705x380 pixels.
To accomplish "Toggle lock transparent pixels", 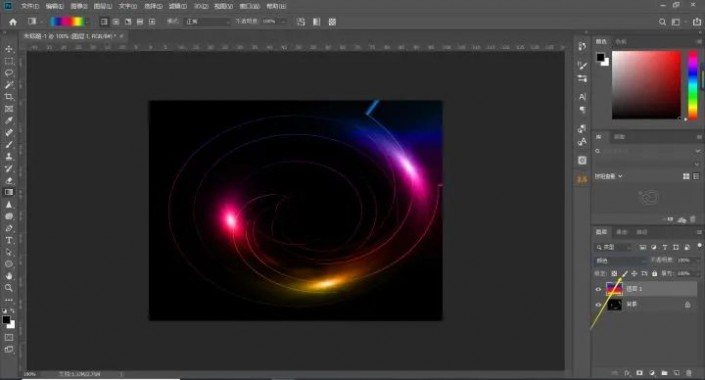I will (x=614, y=273).
